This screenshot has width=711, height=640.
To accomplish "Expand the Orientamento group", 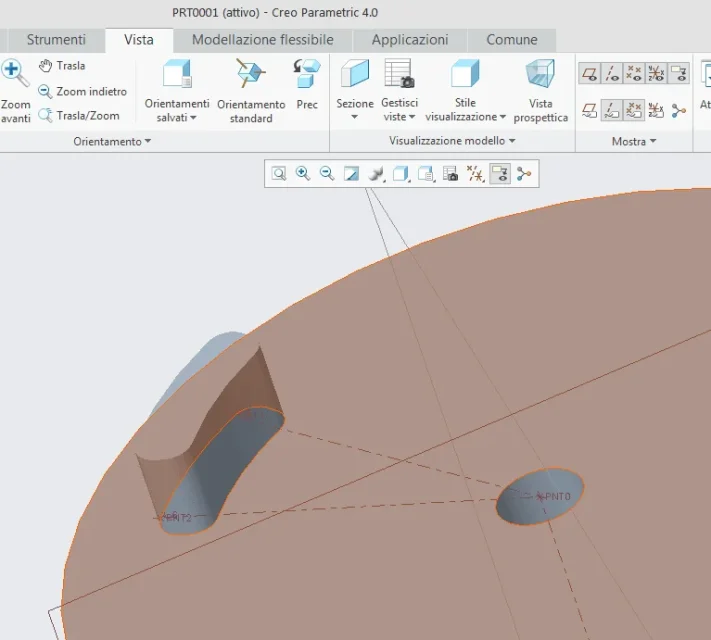I will point(112,142).
